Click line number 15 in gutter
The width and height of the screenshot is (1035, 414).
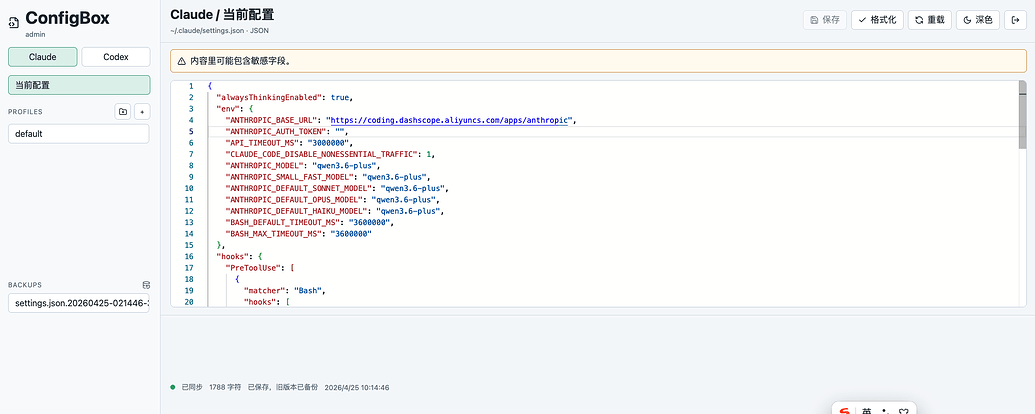[189, 245]
